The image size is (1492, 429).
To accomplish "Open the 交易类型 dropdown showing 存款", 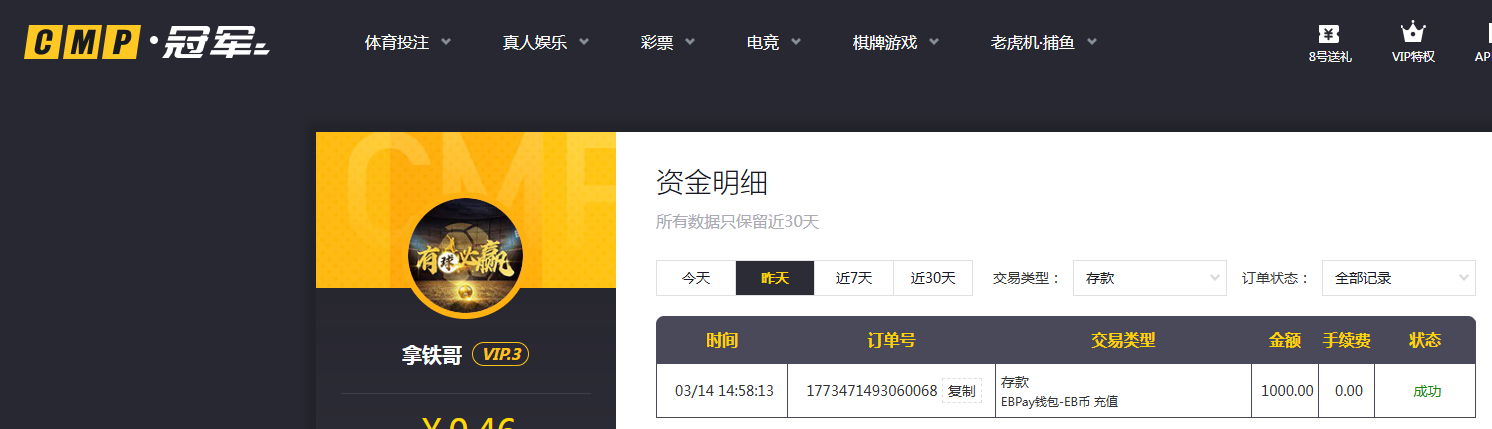I will (1150, 278).
